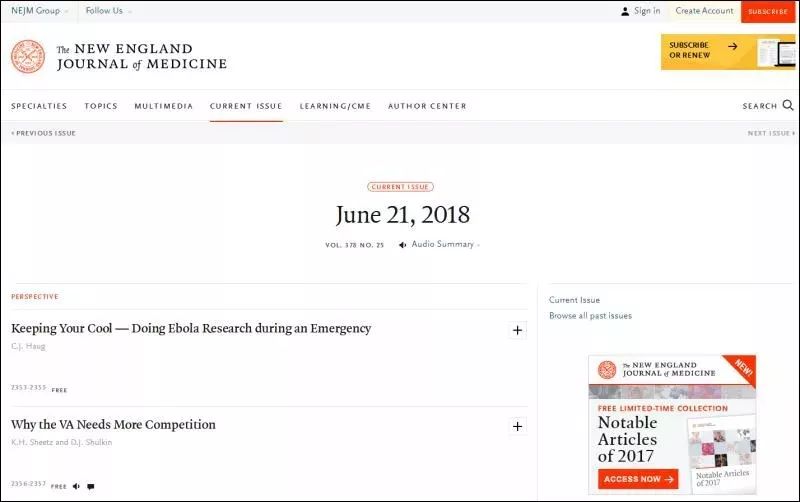Open Browse all past issues link
800x502 pixels.
(590, 316)
